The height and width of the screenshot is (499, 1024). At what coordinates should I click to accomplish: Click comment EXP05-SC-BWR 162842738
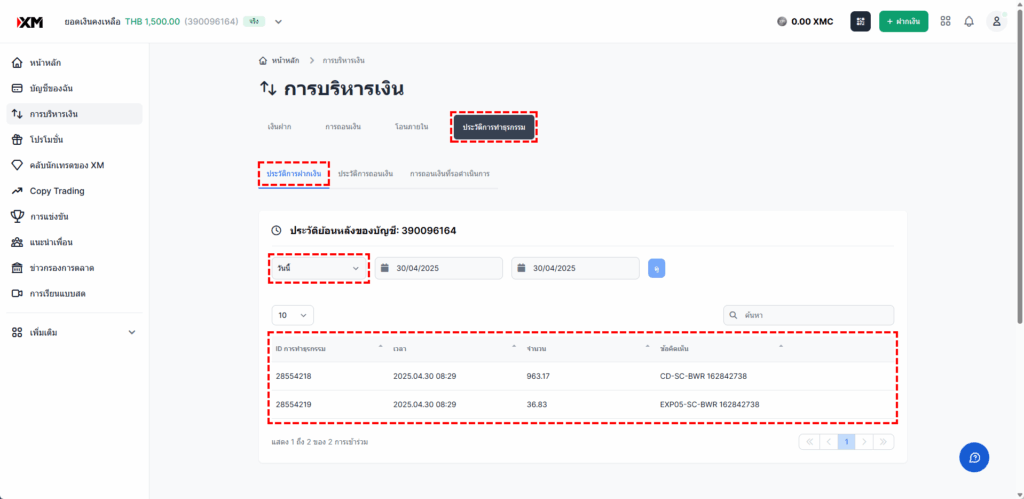[710, 404]
